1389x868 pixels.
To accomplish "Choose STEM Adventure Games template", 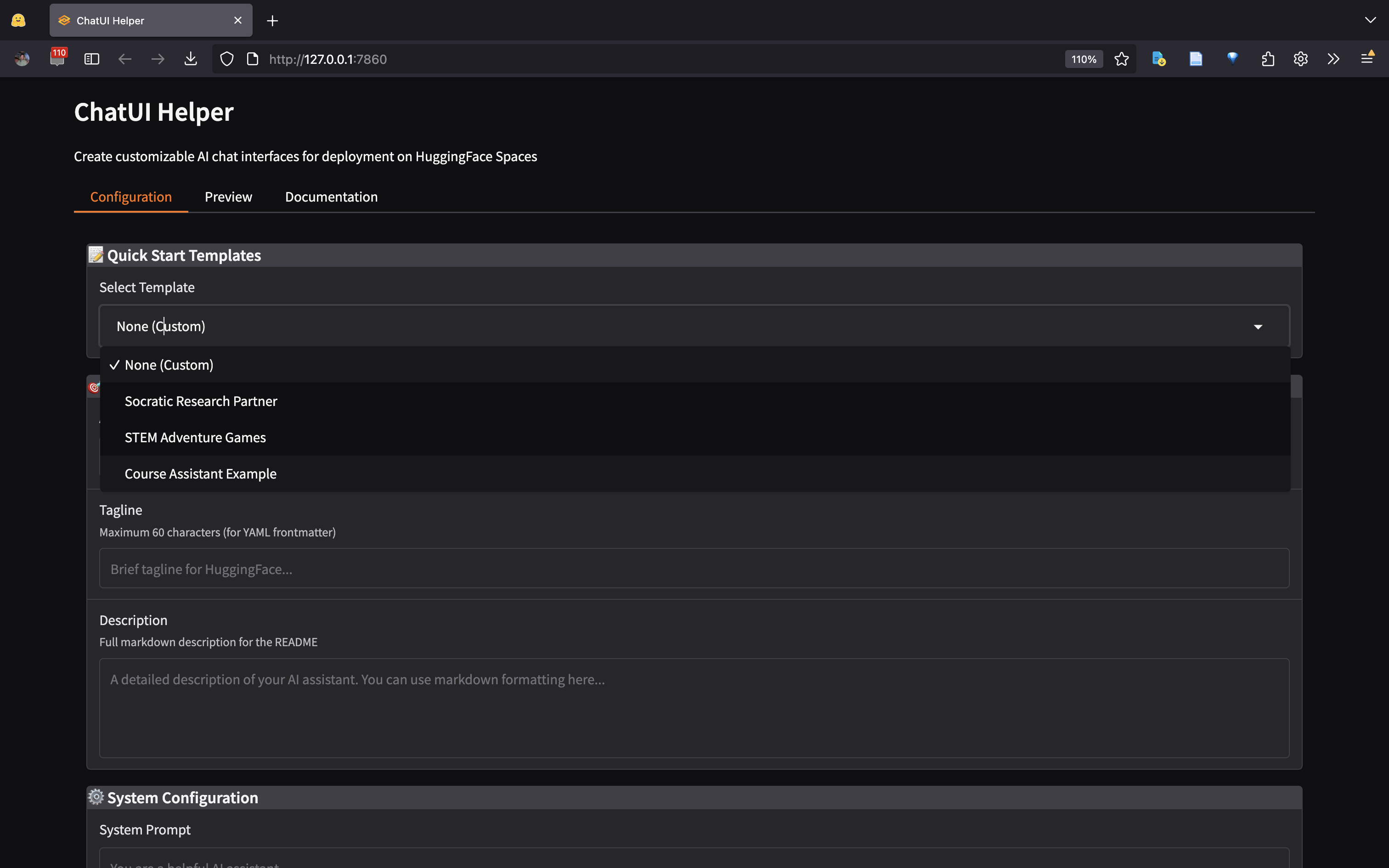I will click(x=195, y=437).
